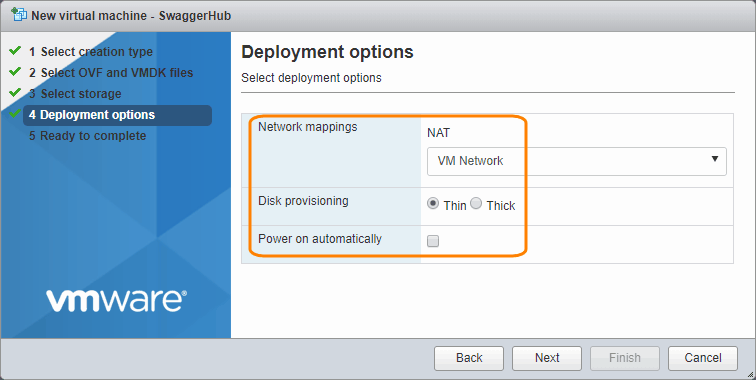Go to step 1 Select creation type
Viewport: 756px width, 380px height.
[91, 52]
